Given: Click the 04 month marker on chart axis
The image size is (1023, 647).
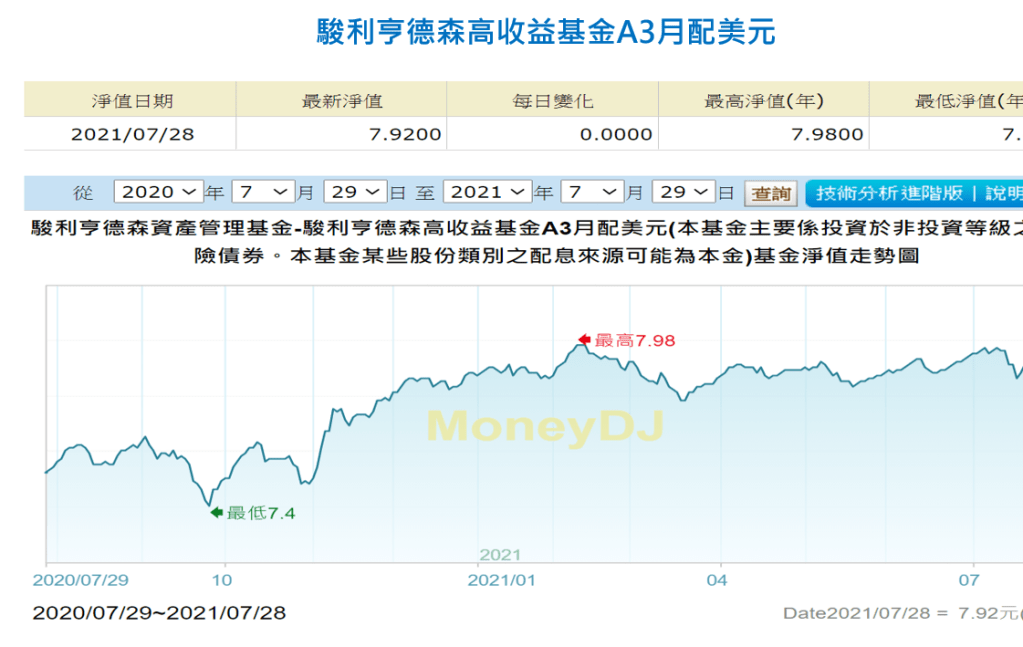Looking at the screenshot, I should (716, 579).
